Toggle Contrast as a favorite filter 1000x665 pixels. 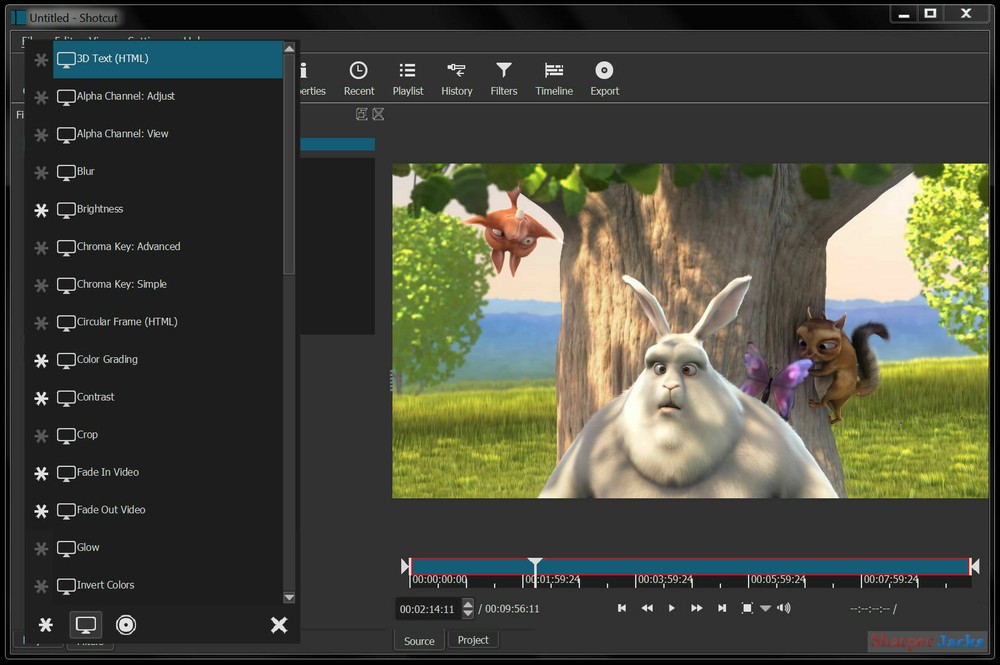[x=40, y=399]
